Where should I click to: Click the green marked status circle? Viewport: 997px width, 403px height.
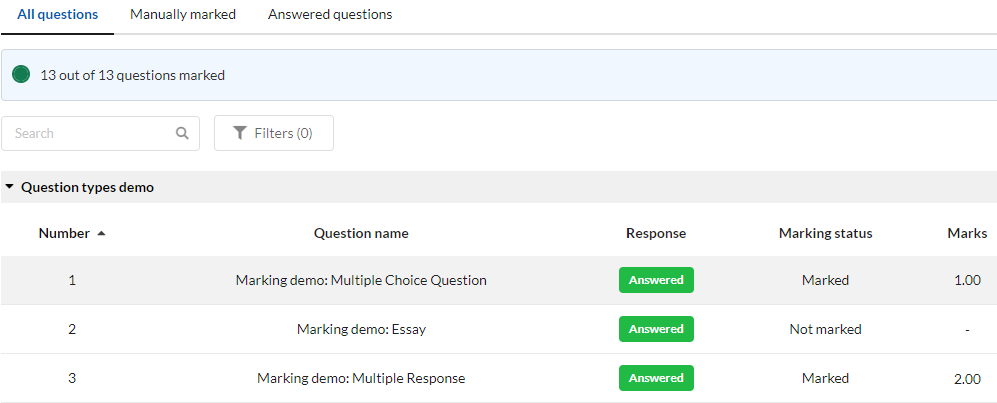(21, 75)
